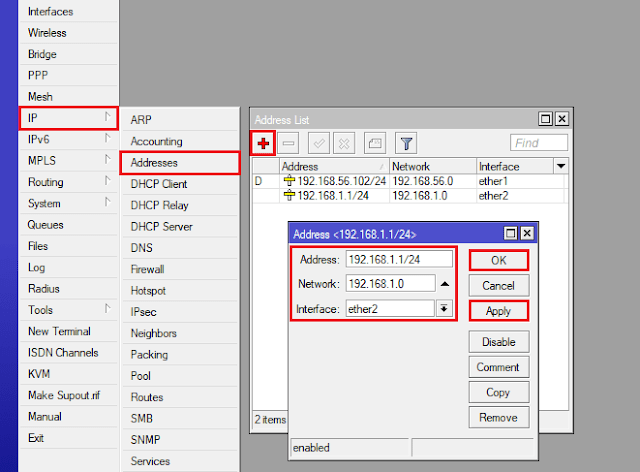This screenshot has width=640, height=472.
Task: Open the PPP menu
Action: tap(69, 76)
